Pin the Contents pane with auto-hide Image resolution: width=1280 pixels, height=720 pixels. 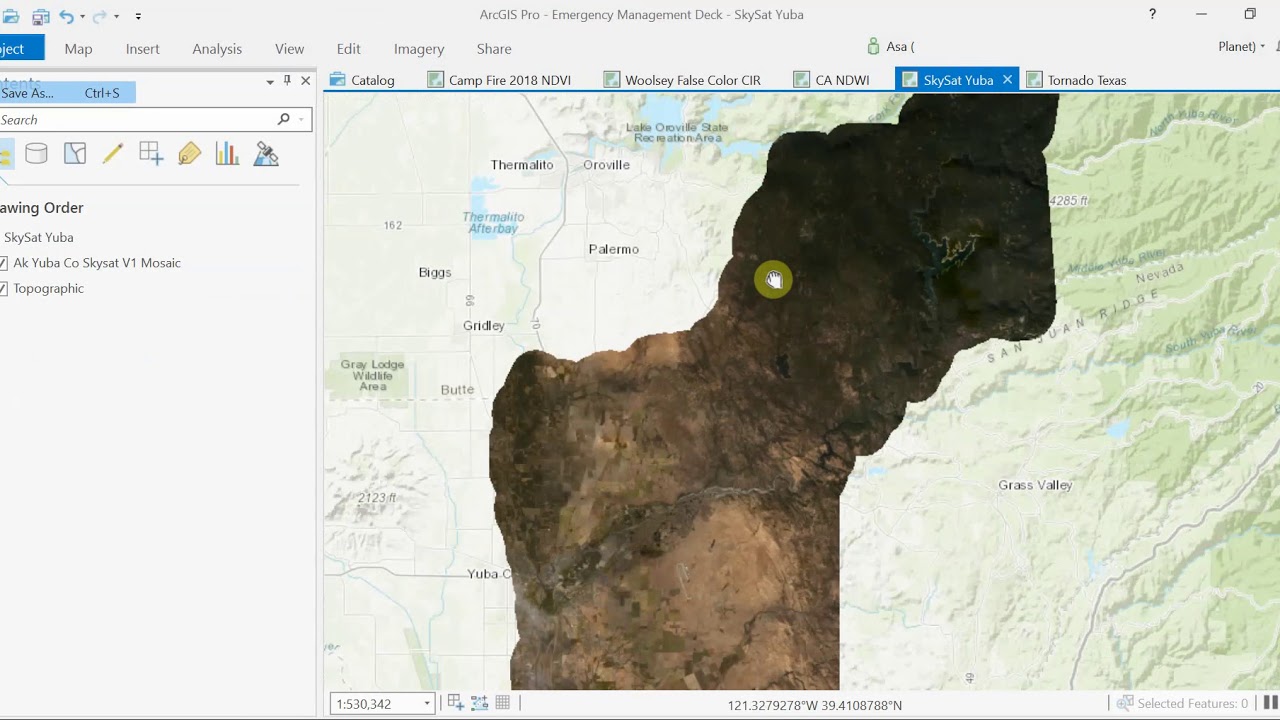click(x=287, y=80)
